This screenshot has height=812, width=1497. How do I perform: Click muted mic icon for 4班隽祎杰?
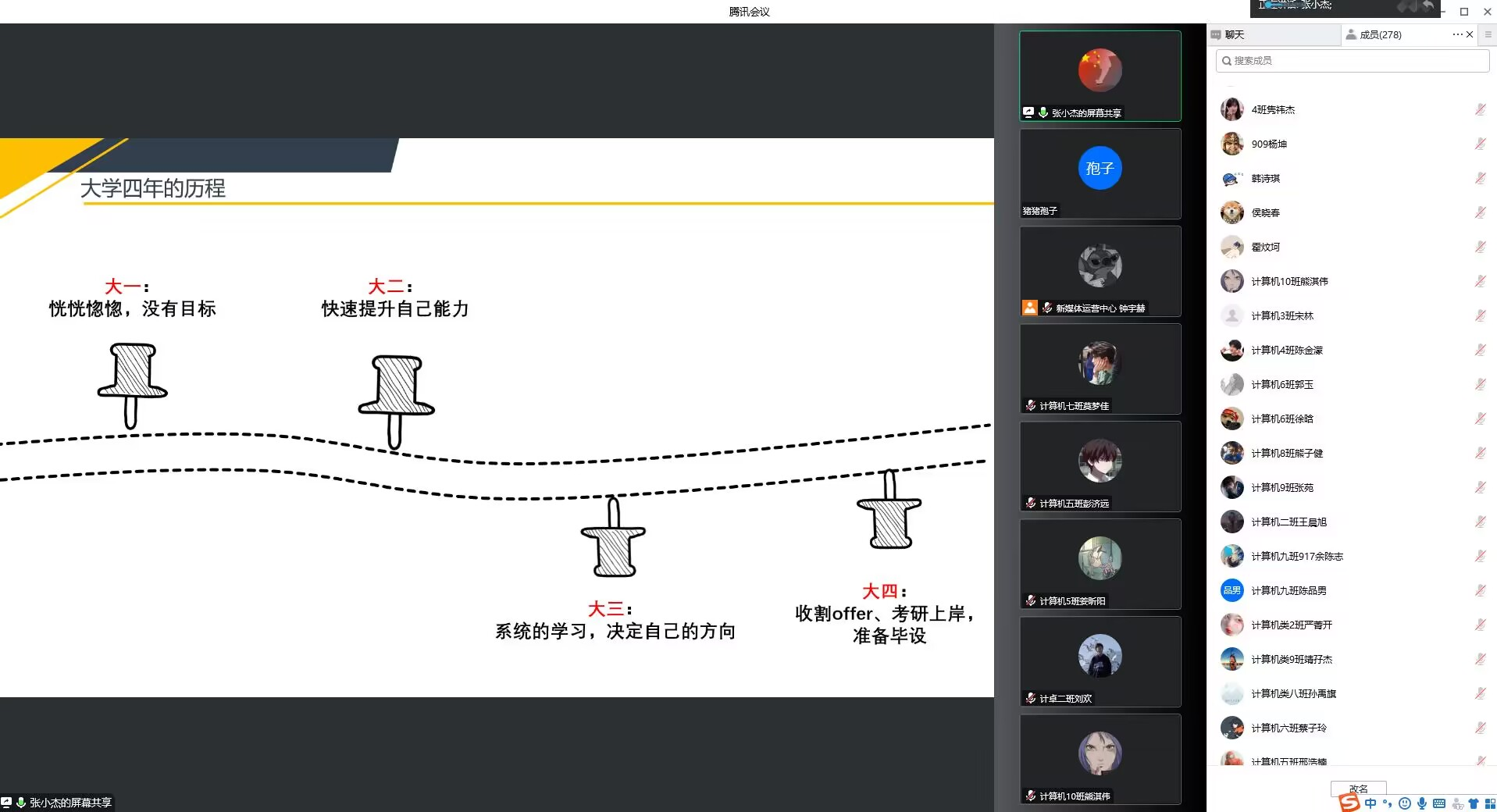point(1480,110)
